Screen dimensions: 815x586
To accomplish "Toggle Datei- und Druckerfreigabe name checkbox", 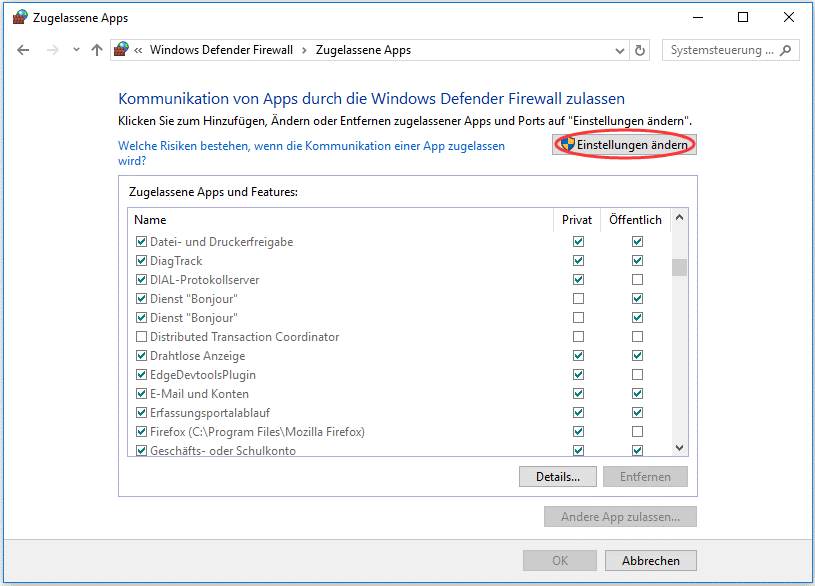I will coord(141,242).
